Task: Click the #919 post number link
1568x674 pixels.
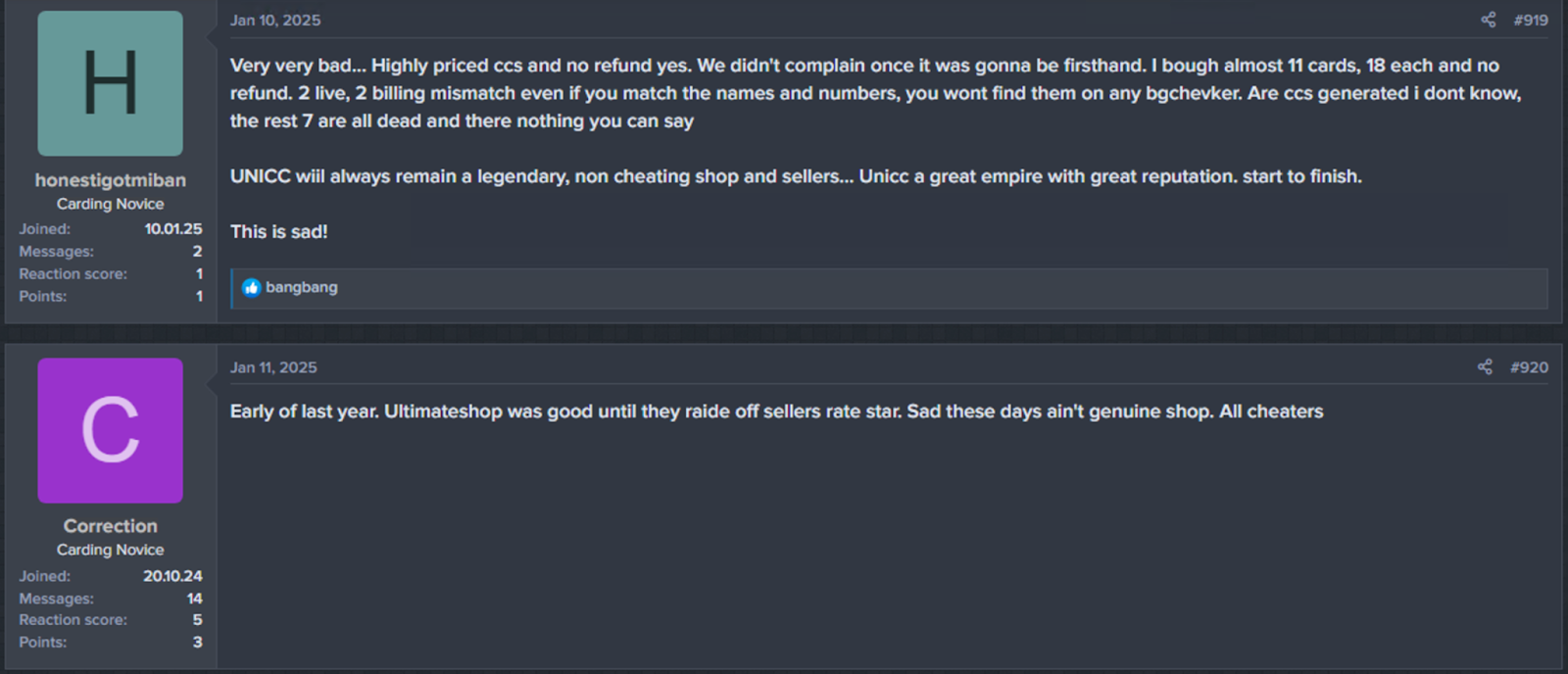Action: [1530, 18]
